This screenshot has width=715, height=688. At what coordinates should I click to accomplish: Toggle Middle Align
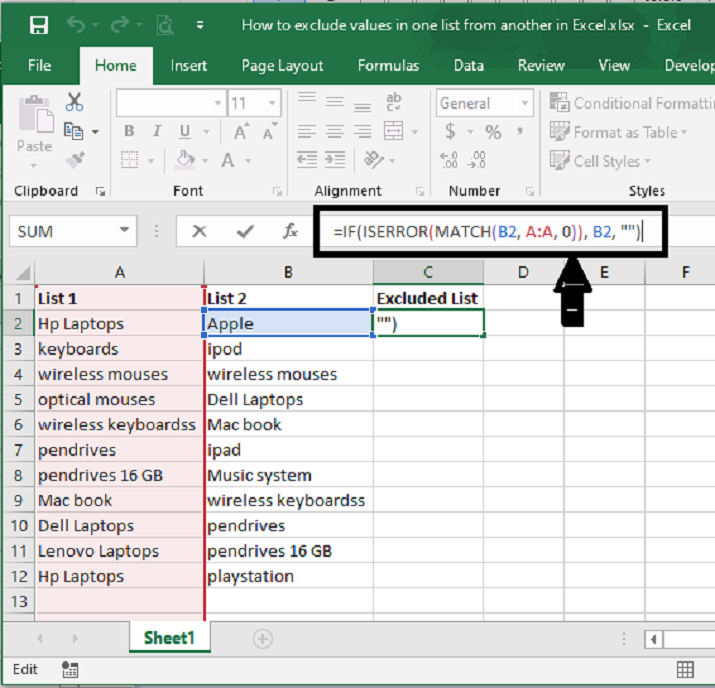click(335, 102)
